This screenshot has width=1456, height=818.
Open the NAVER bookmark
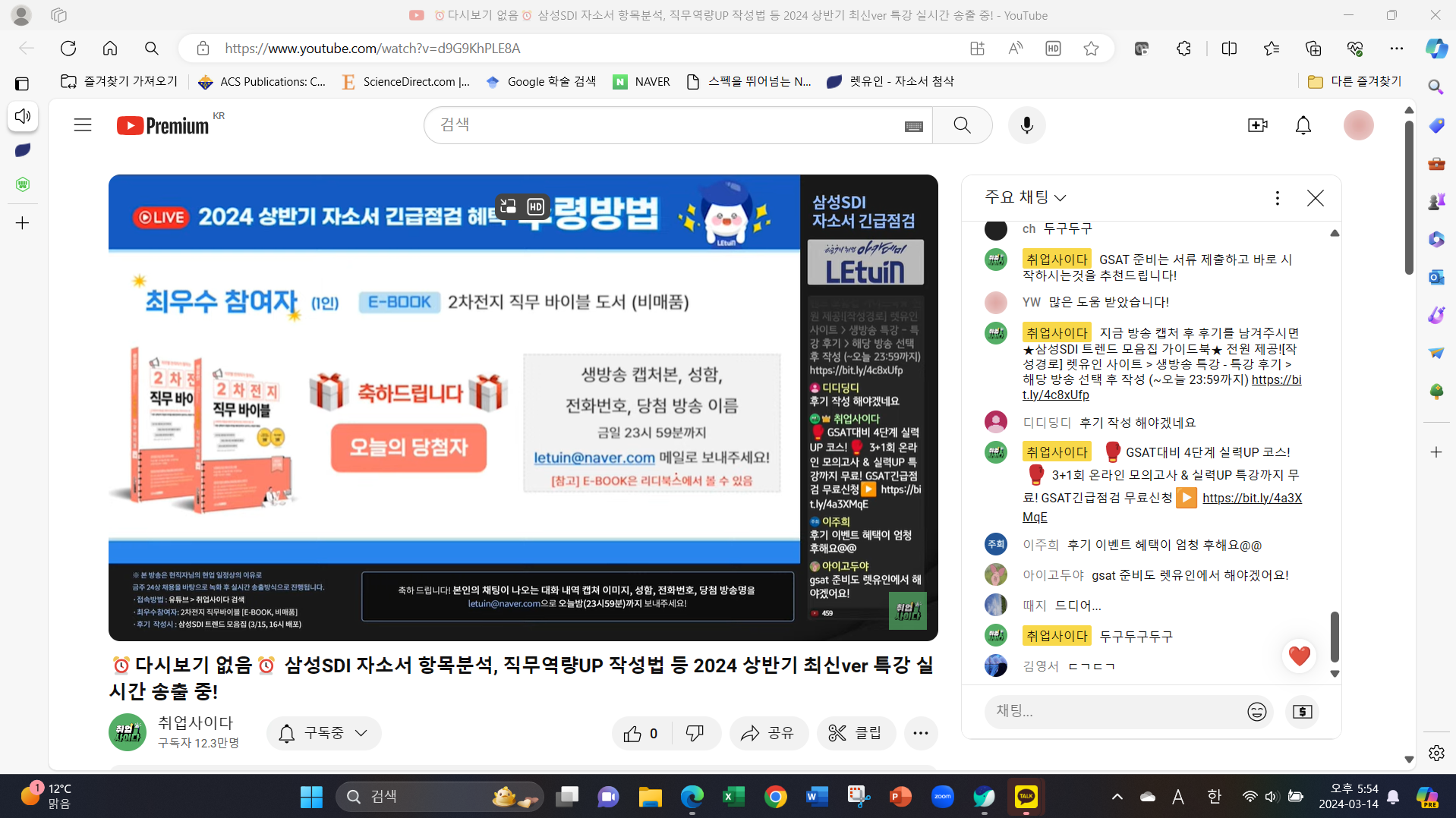[641, 82]
